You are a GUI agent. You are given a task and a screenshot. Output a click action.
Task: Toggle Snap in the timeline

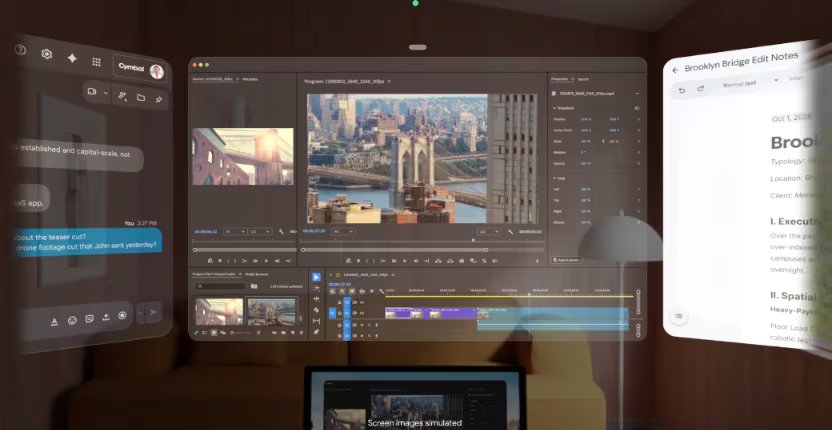pyautogui.click(x=342, y=291)
